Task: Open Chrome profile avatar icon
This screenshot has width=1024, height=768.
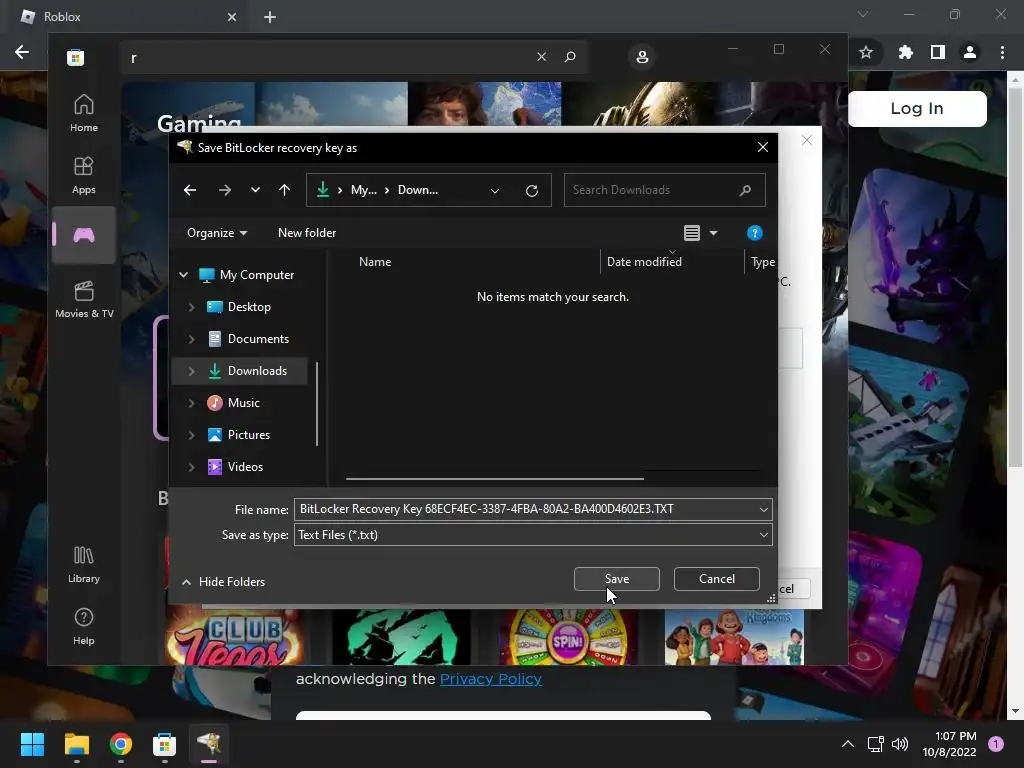Action: (970, 52)
